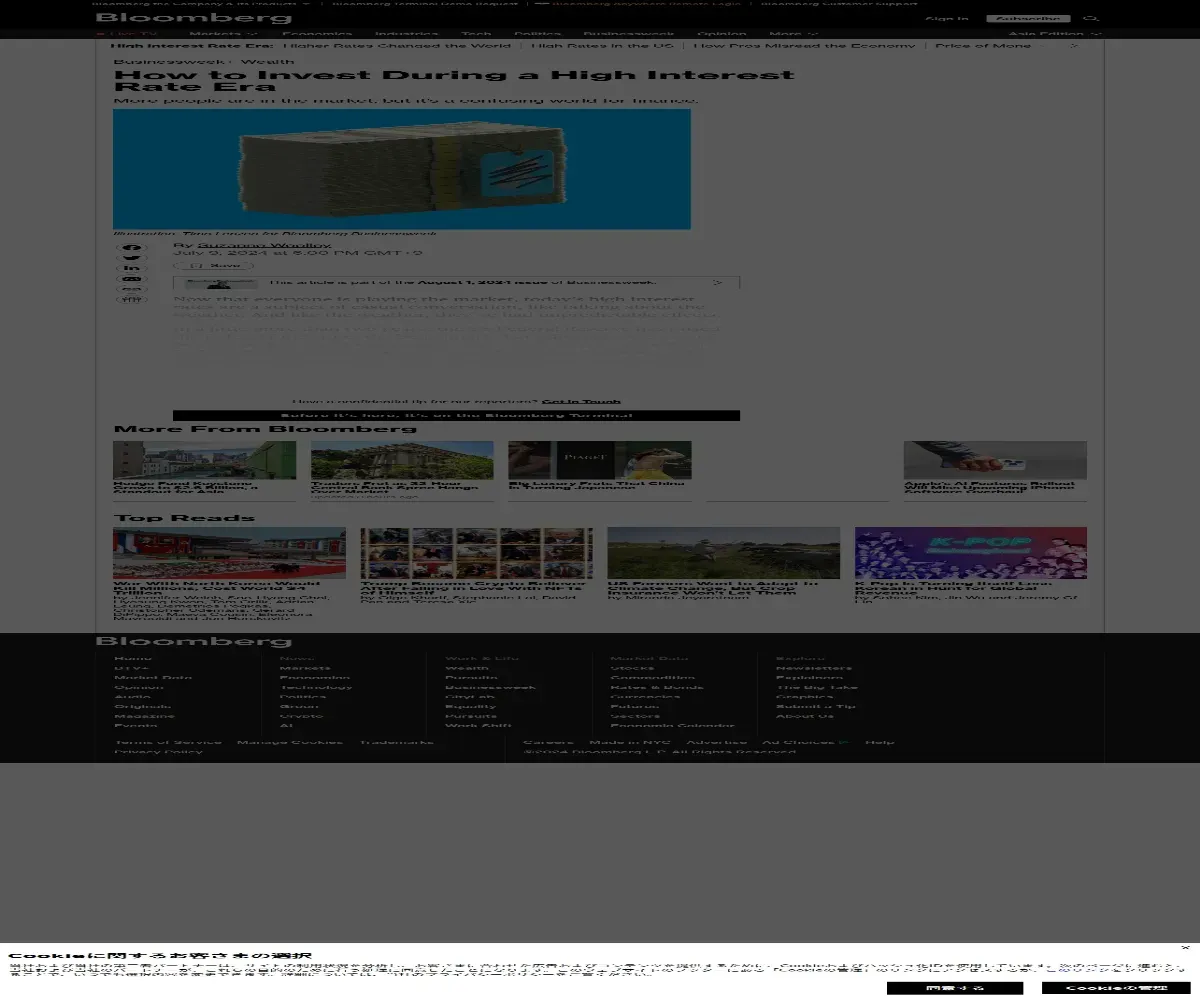Open the Politics nav tab
The width and height of the screenshot is (1200, 1000).
[537, 34]
